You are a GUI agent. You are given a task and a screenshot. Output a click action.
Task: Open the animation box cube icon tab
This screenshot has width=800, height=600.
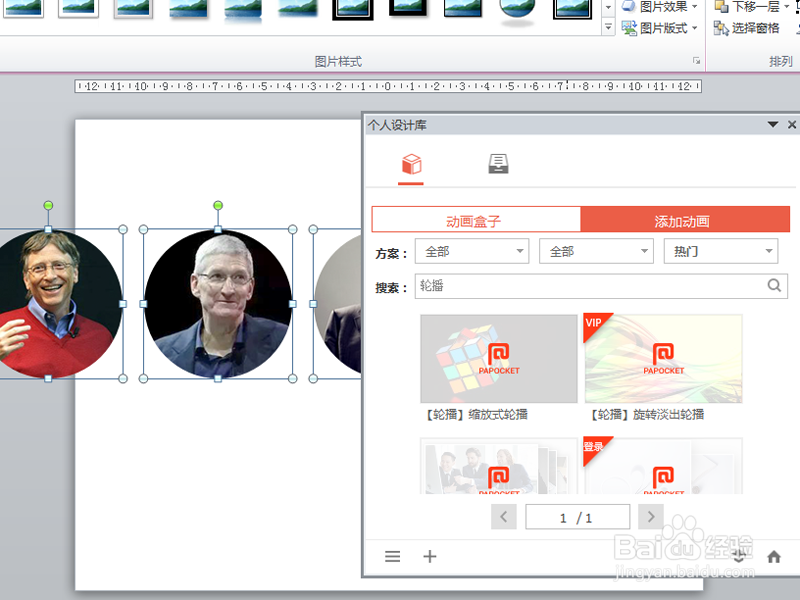pos(411,164)
